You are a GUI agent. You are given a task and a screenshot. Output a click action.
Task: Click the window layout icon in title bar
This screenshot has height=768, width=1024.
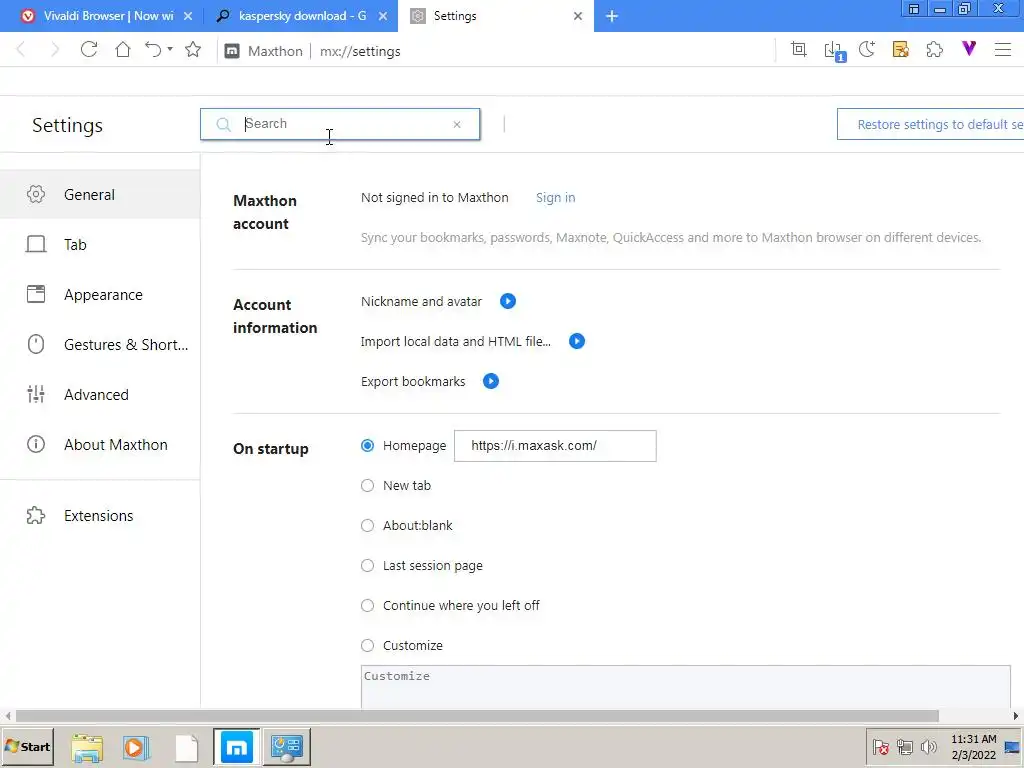(914, 9)
